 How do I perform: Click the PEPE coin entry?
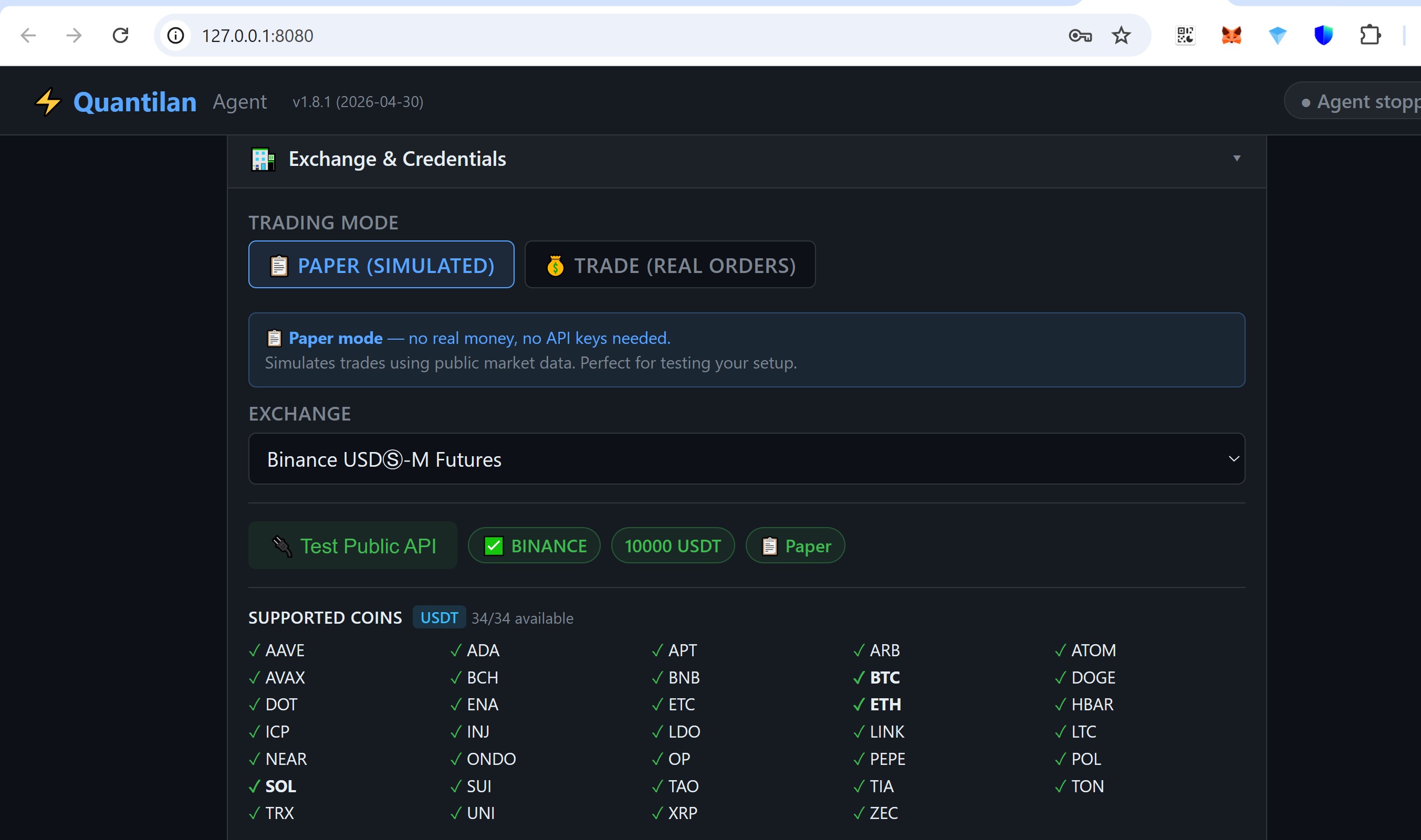(879, 759)
